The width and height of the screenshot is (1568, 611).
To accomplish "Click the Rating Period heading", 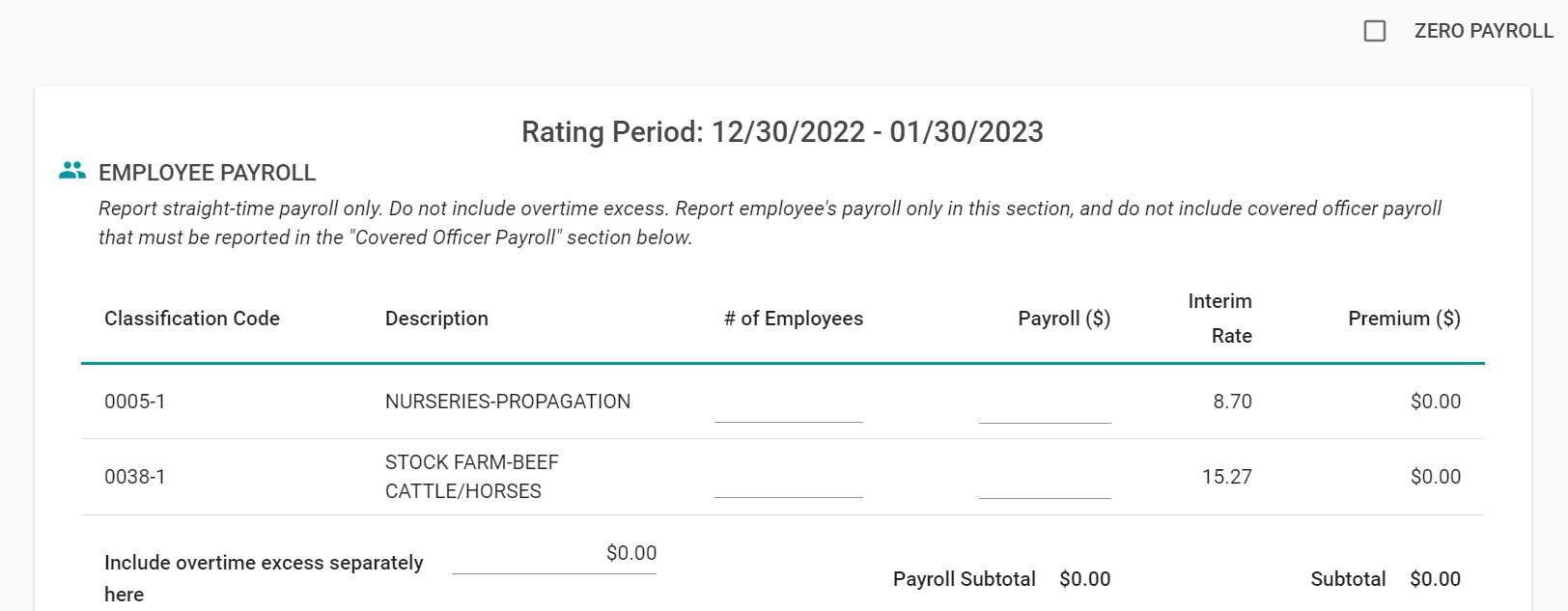I will click(x=782, y=132).
